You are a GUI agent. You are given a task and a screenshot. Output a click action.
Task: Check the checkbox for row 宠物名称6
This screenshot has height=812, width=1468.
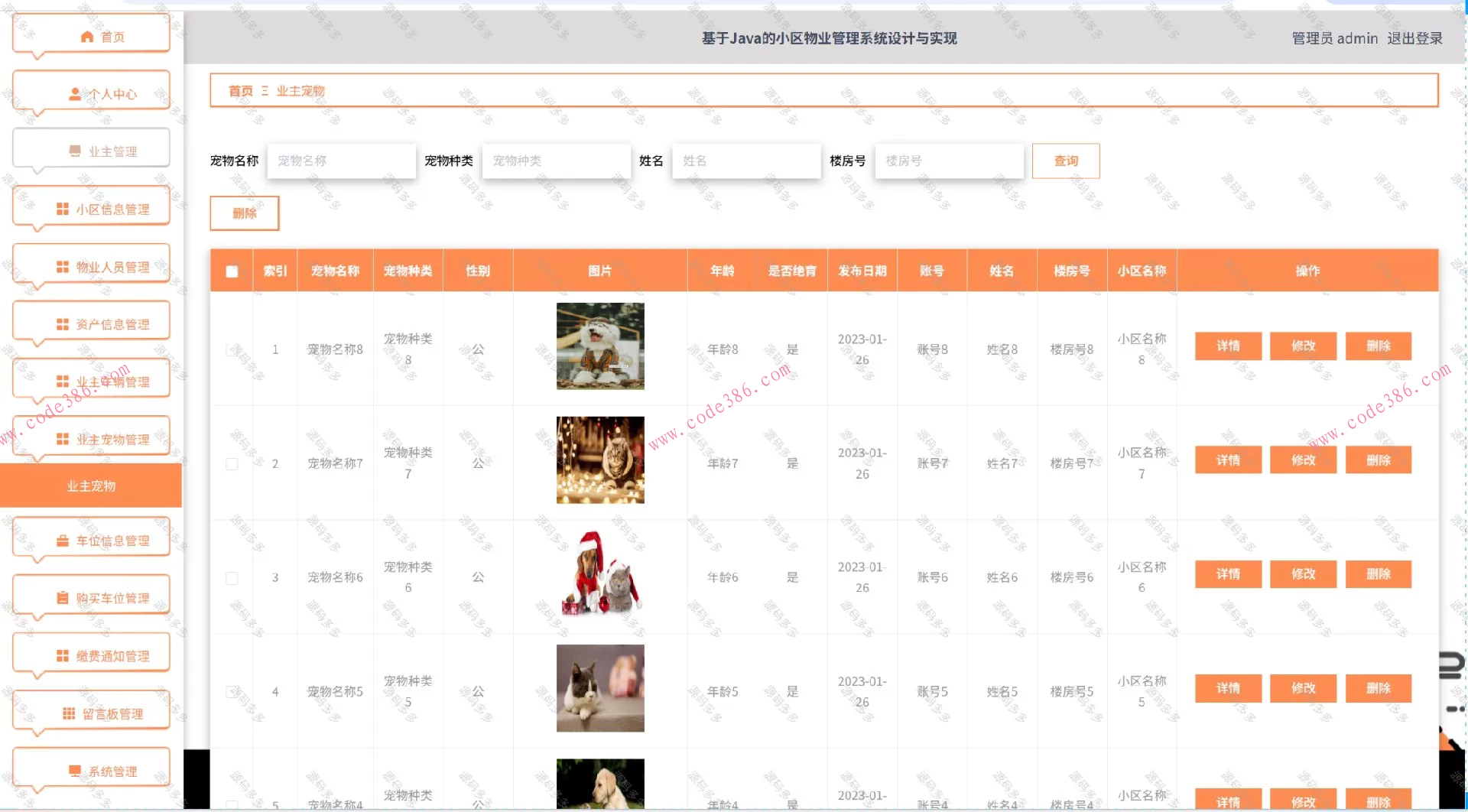pos(232,578)
